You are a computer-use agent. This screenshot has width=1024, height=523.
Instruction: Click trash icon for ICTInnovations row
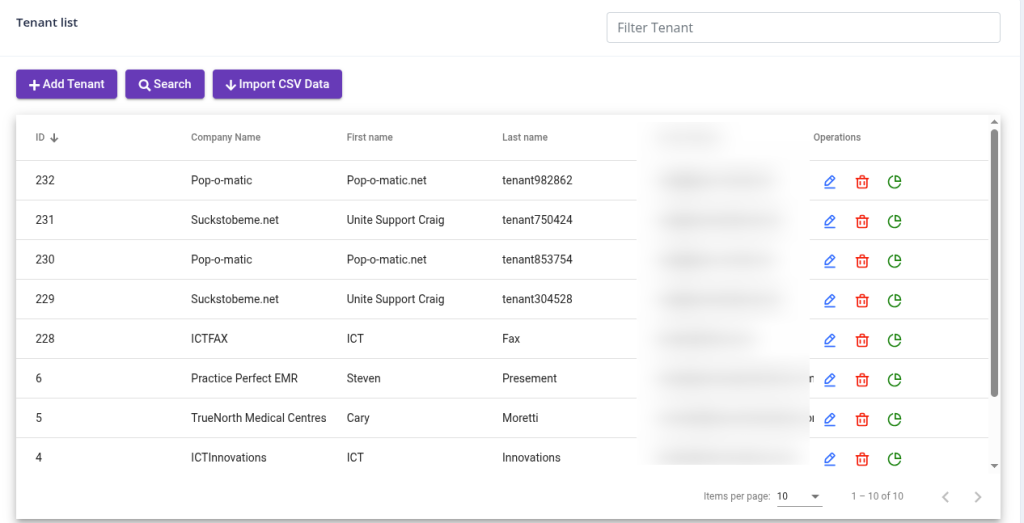click(x=861, y=459)
